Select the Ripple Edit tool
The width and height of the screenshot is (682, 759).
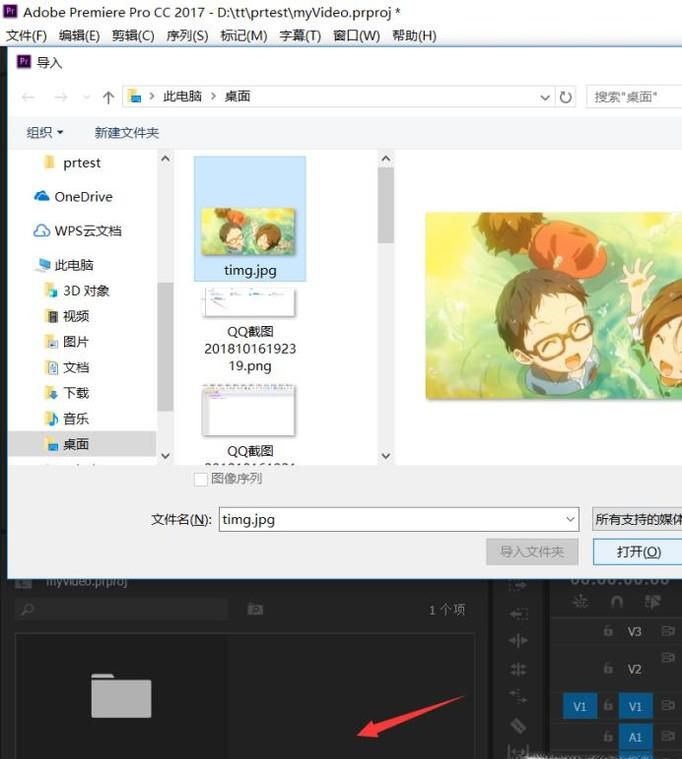(x=518, y=641)
